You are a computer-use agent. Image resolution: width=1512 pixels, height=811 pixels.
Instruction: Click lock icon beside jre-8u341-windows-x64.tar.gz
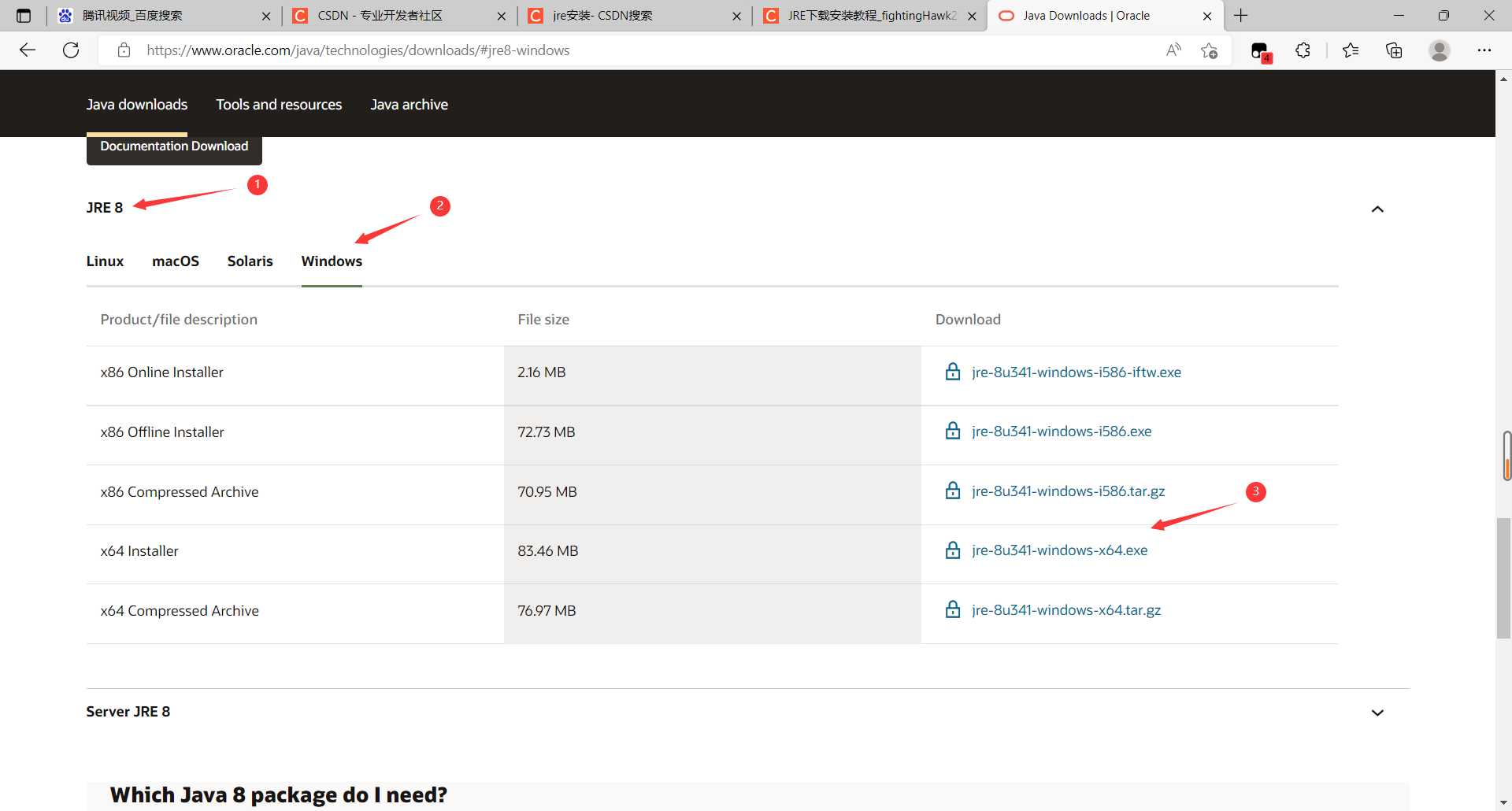click(953, 609)
